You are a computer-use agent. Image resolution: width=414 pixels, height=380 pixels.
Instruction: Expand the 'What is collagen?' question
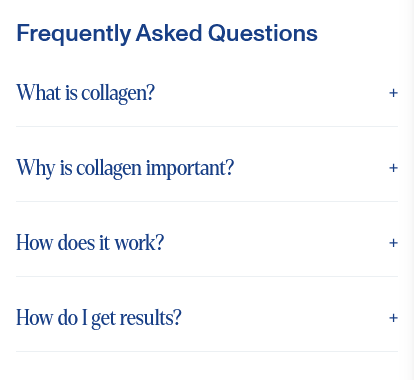click(207, 93)
